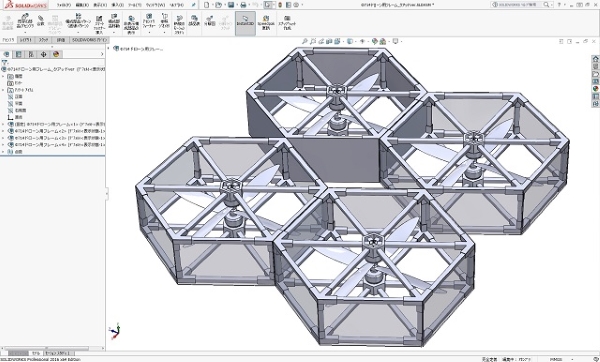
Task: Toggle the Instant3D button in the ribbon
Action: (x=245, y=23)
